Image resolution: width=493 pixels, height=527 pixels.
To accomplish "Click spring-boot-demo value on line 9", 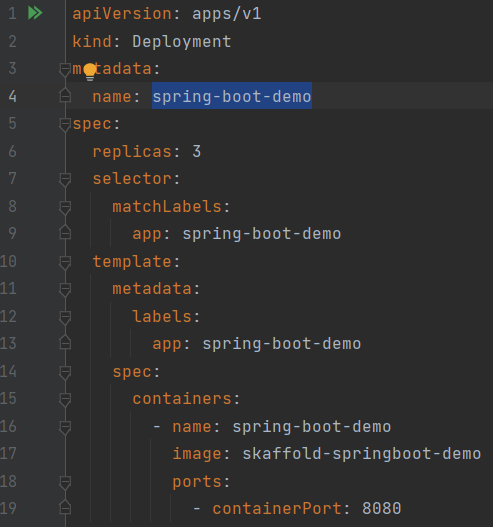I will click(262, 234).
